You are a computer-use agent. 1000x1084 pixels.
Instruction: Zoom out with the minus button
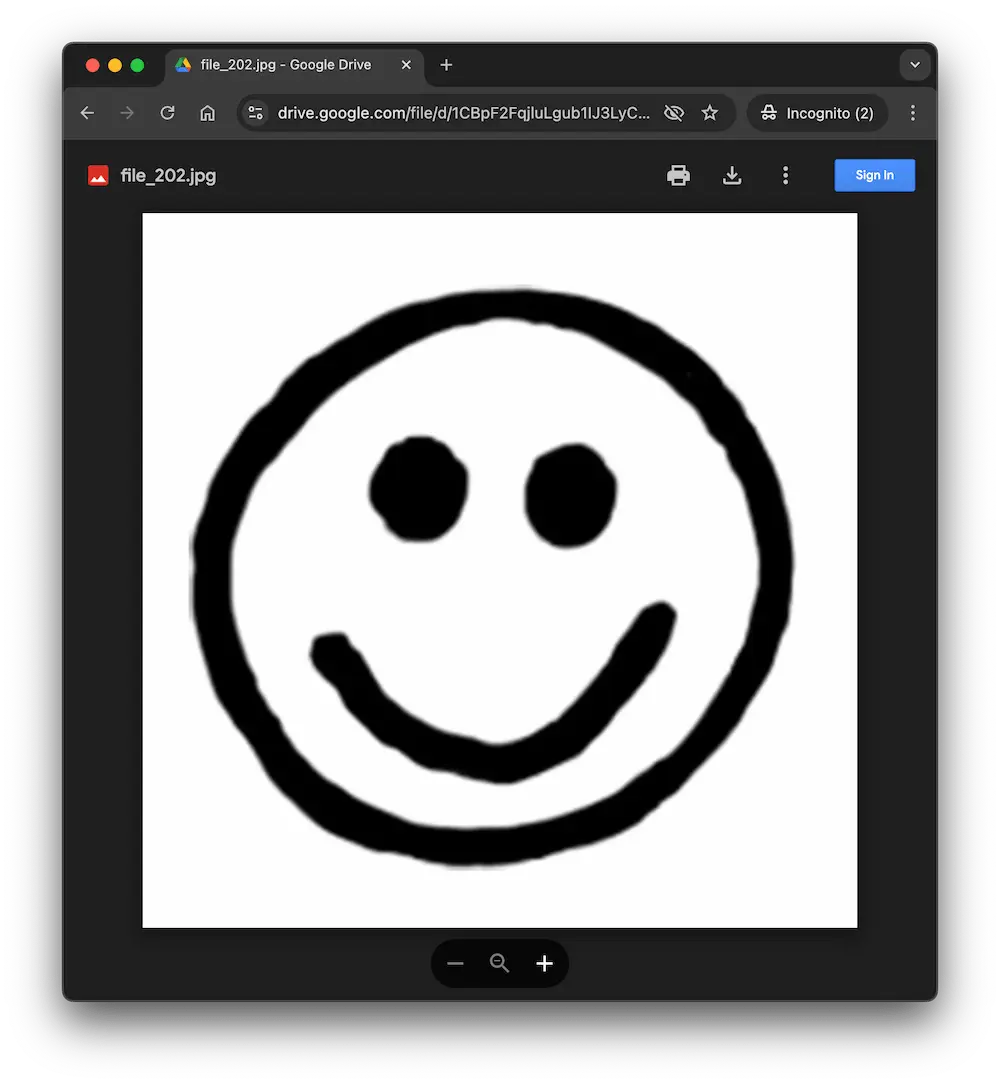click(456, 963)
